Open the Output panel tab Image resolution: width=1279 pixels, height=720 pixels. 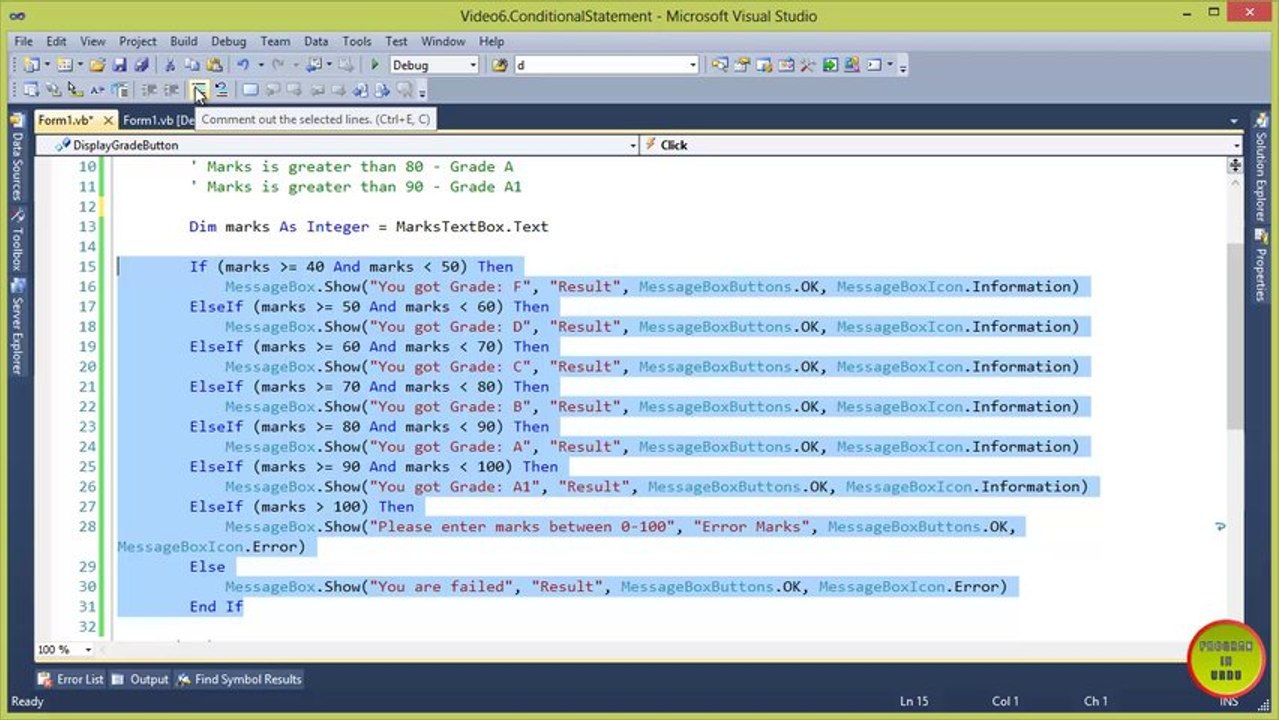pos(140,679)
